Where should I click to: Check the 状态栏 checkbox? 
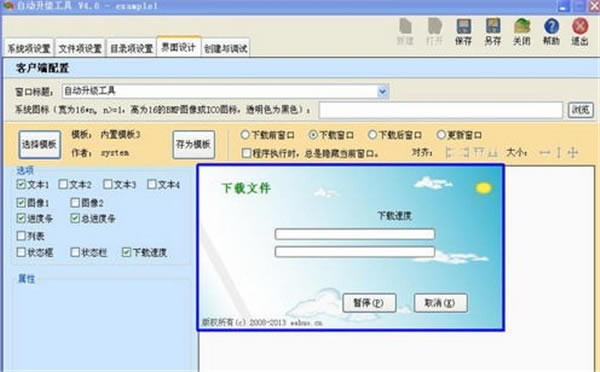pos(75,252)
